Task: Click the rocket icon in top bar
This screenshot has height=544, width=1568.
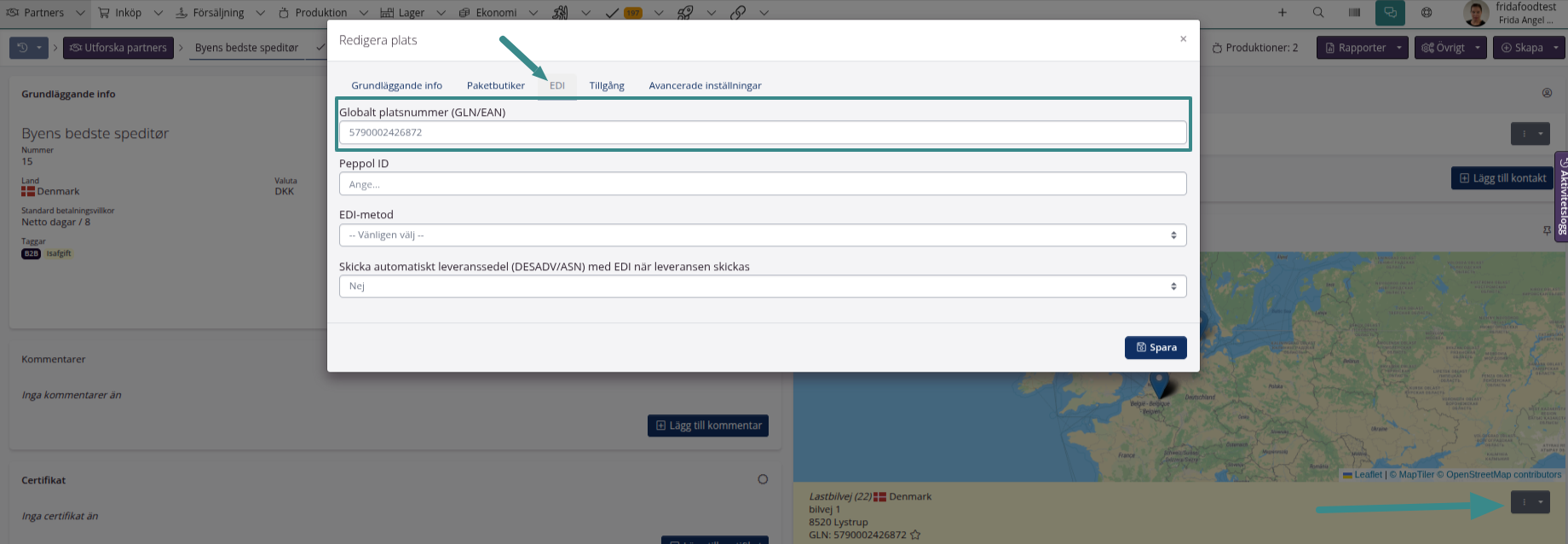Action: tap(685, 13)
